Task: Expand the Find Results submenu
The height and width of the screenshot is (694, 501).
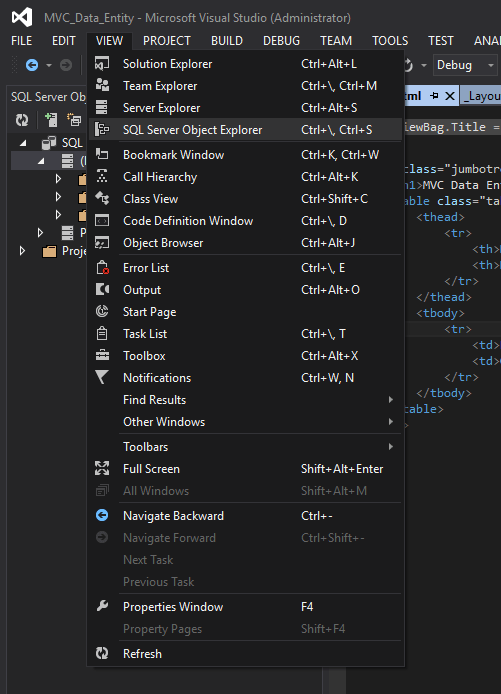Action: [x=390, y=400]
